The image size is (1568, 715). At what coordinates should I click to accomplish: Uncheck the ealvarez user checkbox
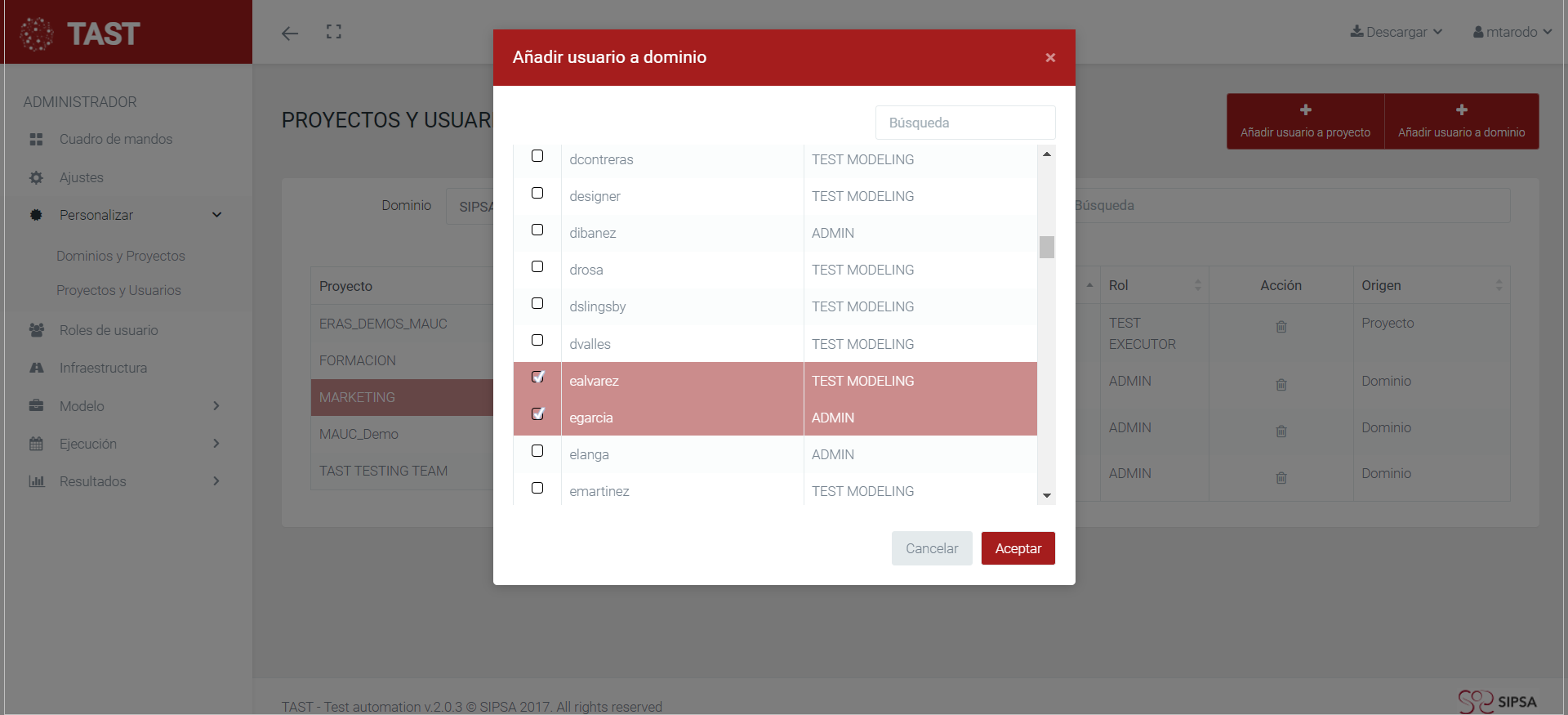click(537, 377)
